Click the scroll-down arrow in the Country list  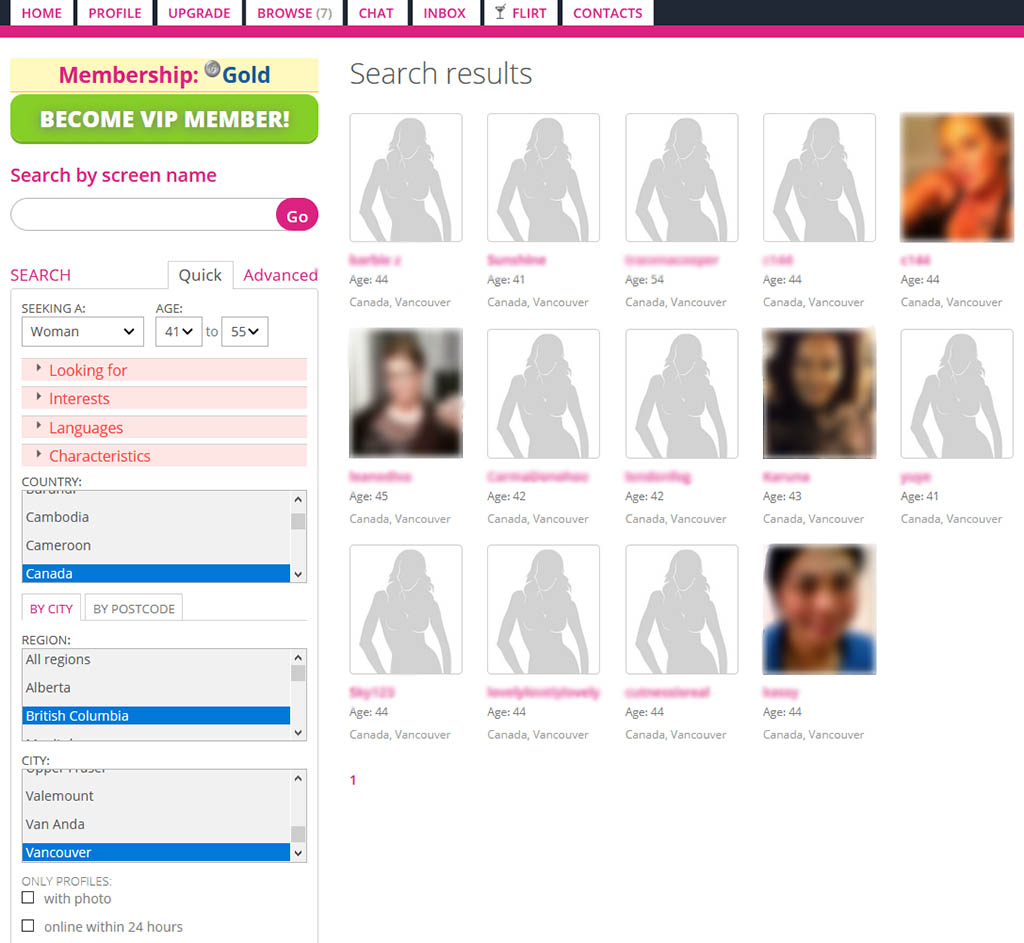298,574
